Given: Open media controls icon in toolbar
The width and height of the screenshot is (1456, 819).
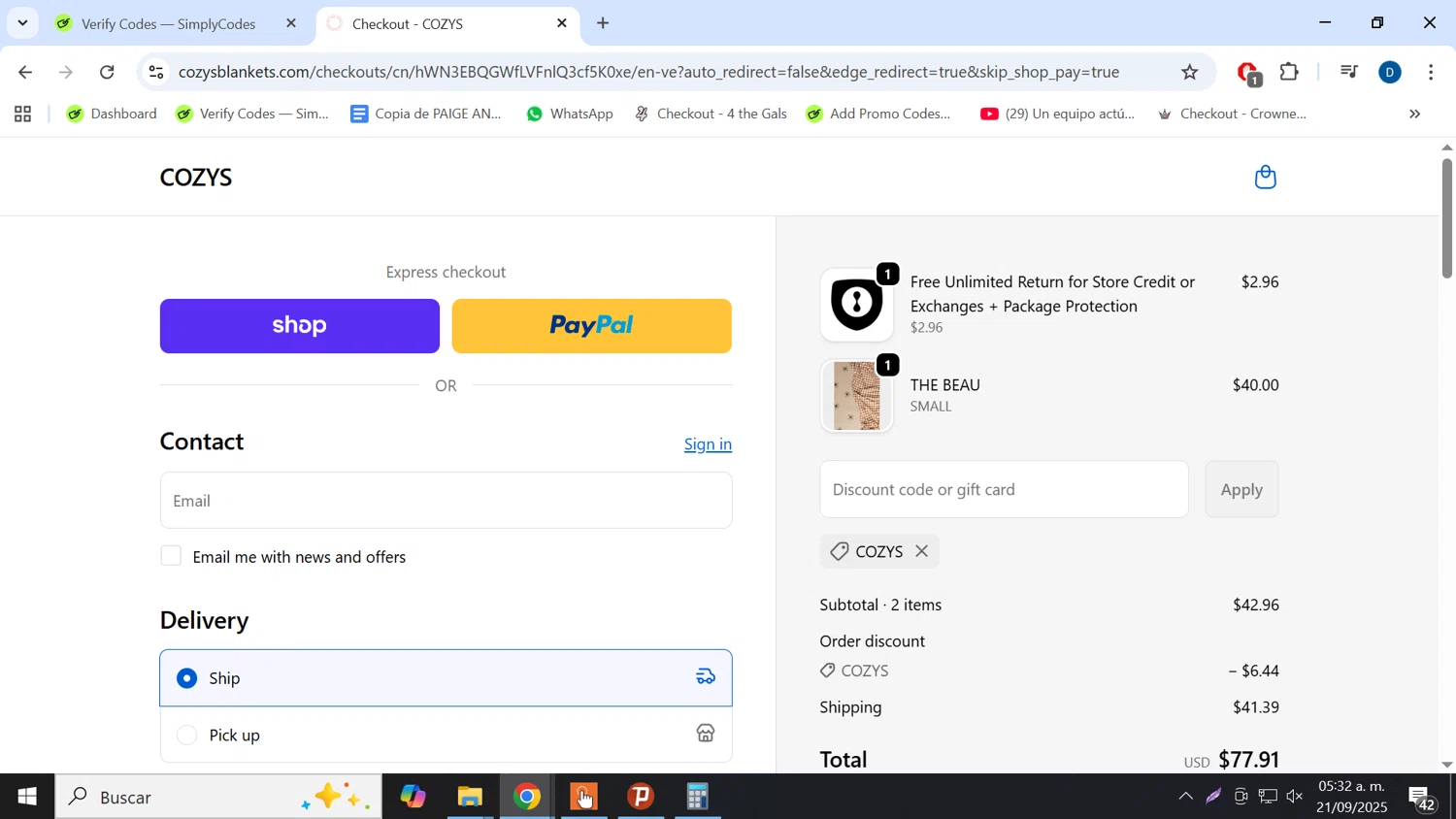Looking at the screenshot, I should [x=1348, y=73].
